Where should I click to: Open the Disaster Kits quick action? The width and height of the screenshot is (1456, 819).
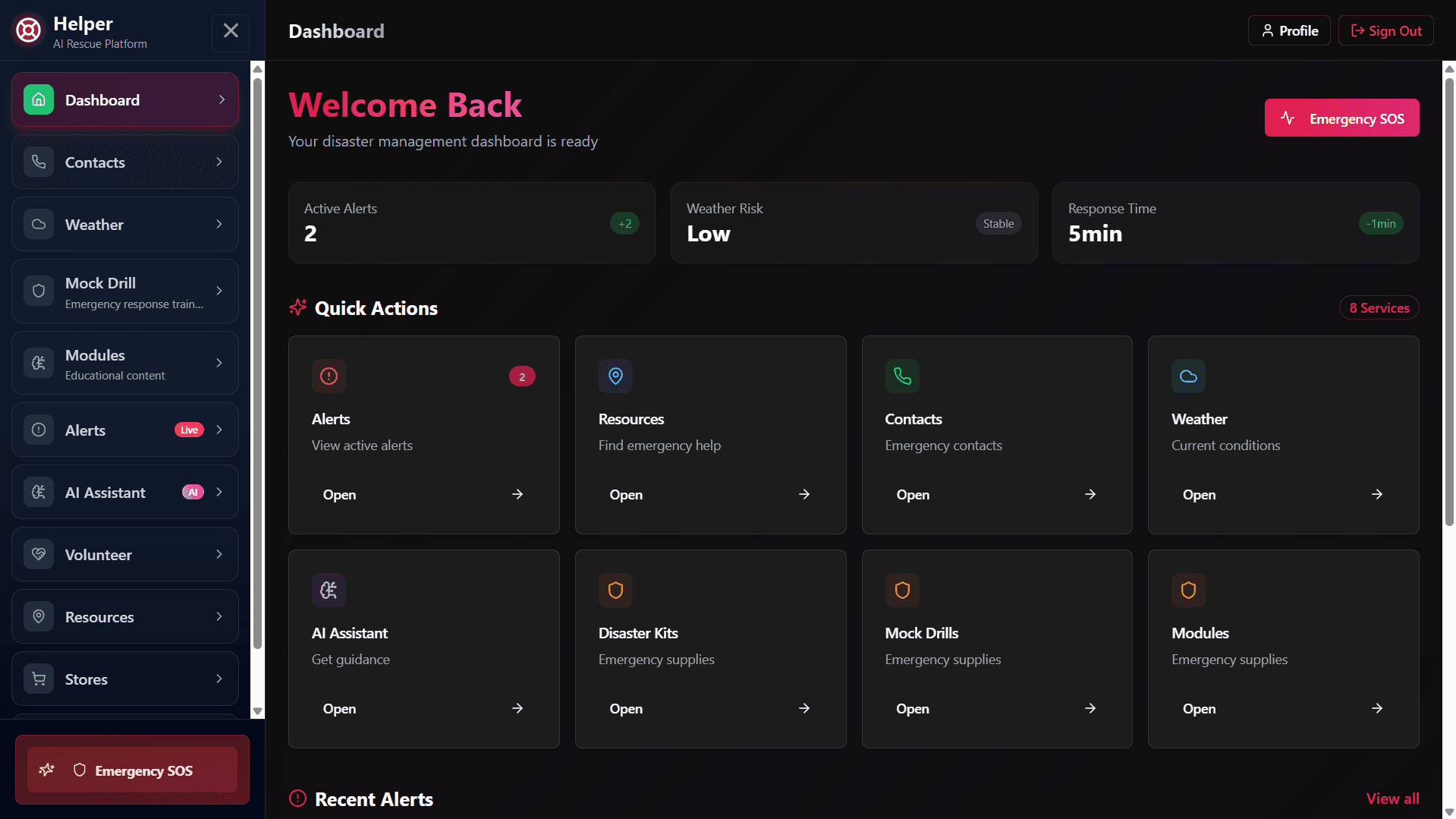[x=710, y=649]
